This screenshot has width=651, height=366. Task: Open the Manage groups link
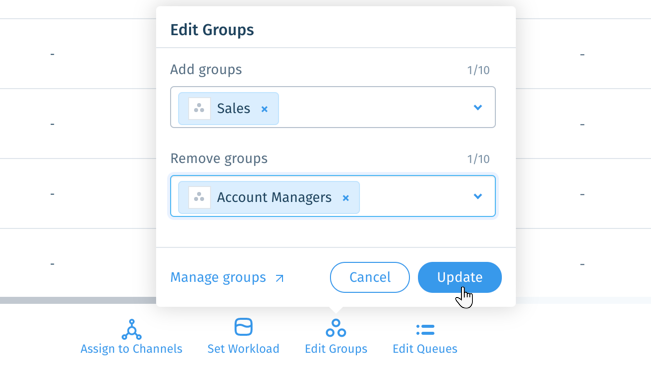[218, 277]
